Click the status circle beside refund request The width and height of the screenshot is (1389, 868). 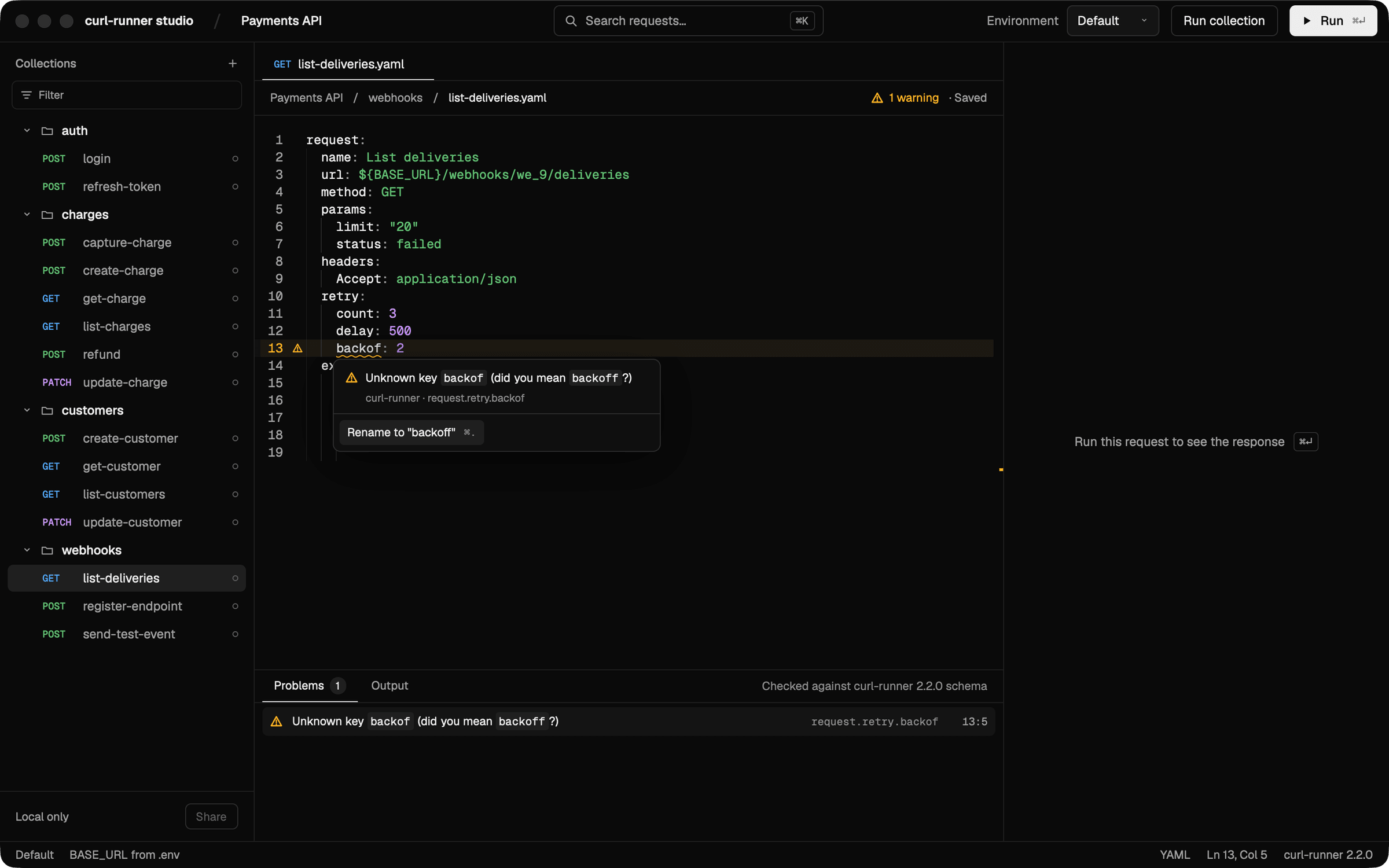[x=235, y=355]
